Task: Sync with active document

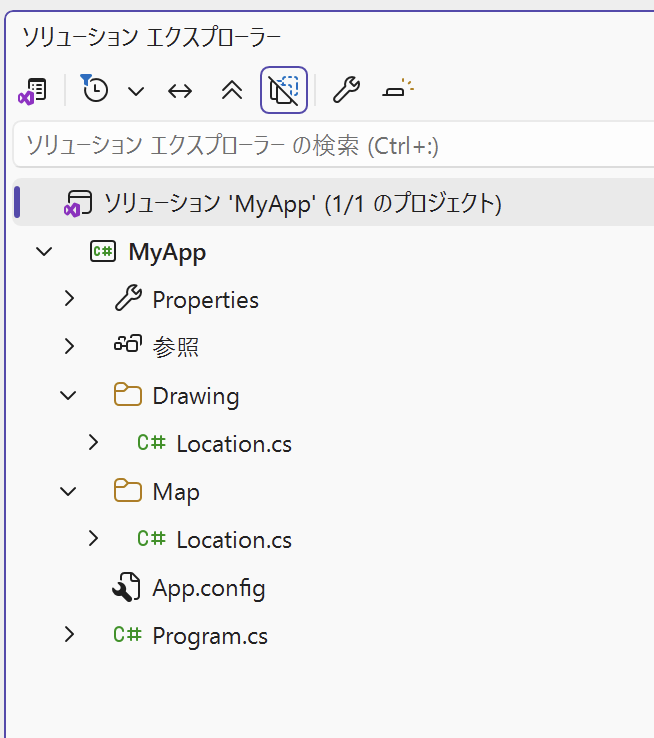Action: tap(180, 91)
